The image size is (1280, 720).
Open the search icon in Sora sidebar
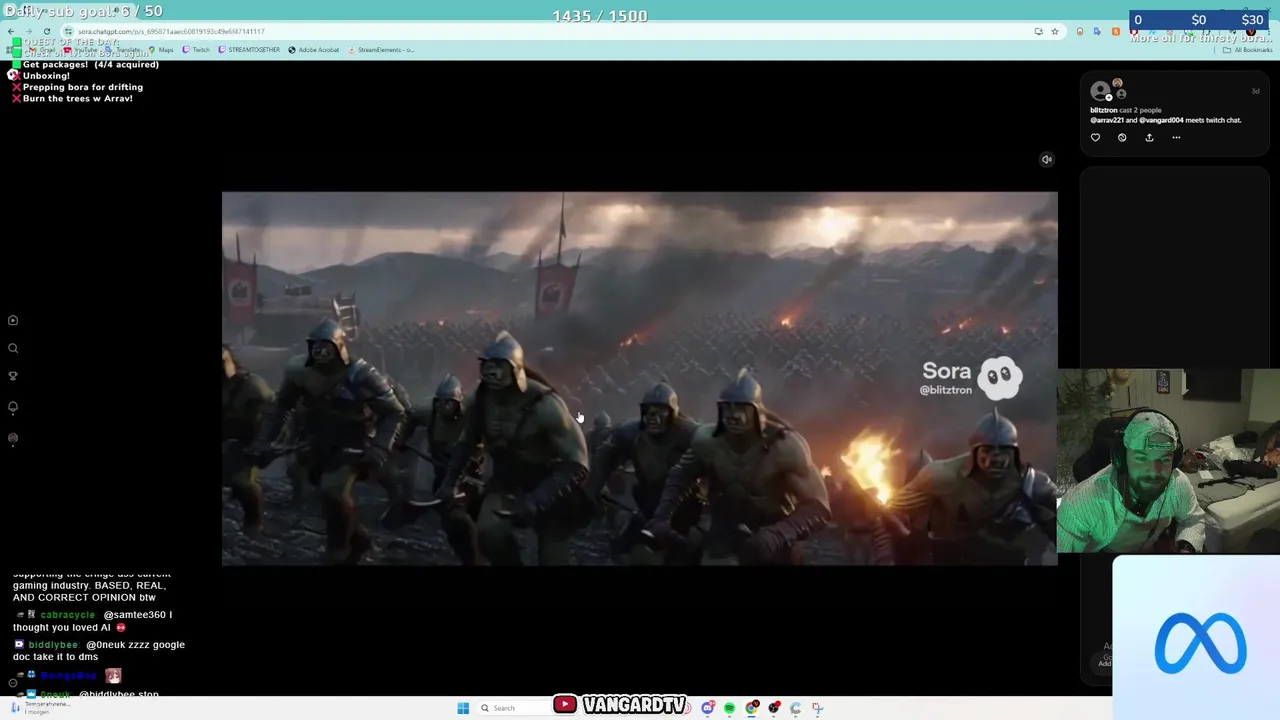pos(13,348)
